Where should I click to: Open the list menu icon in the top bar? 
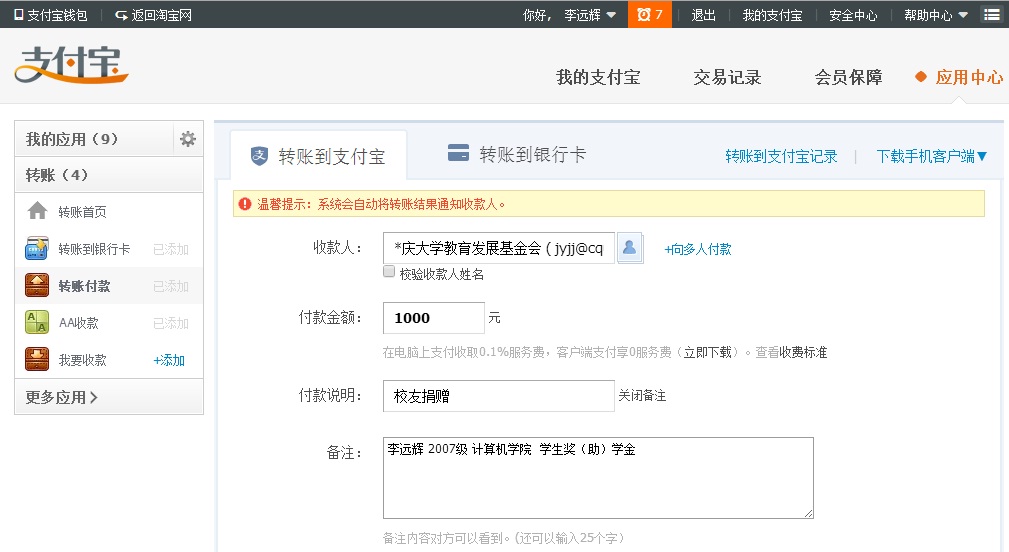coord(992,14)
